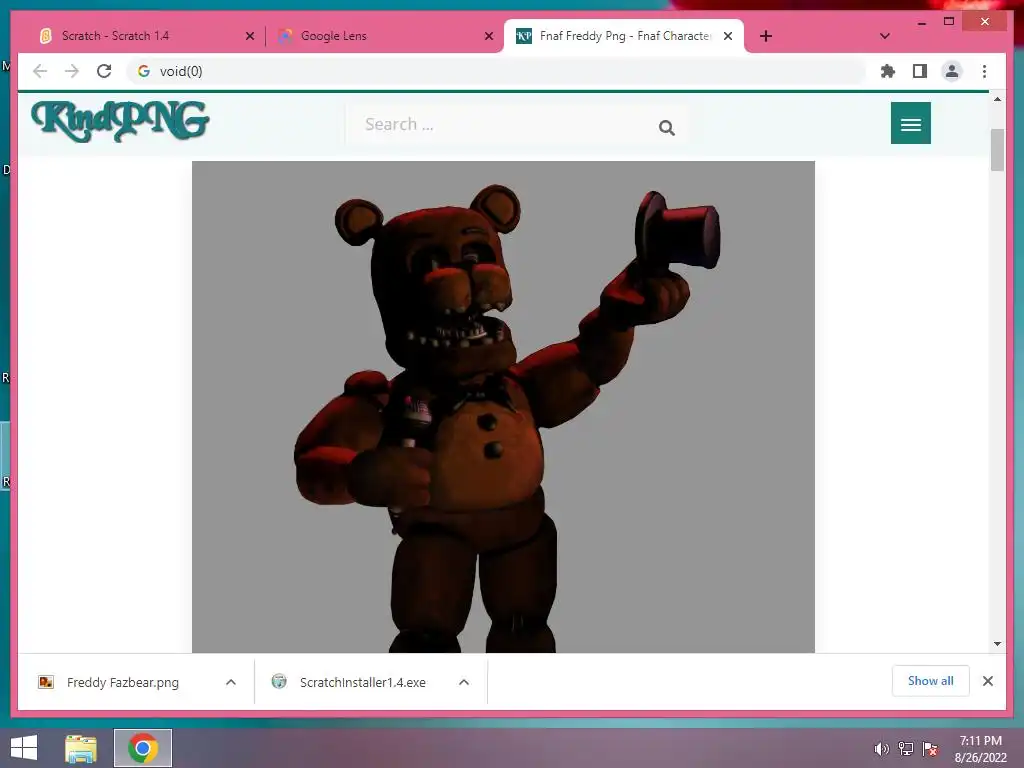Open File Explorer from taskbar
Screen dimensions: 1024x768
pyautogui.click(x=81, y=748)
